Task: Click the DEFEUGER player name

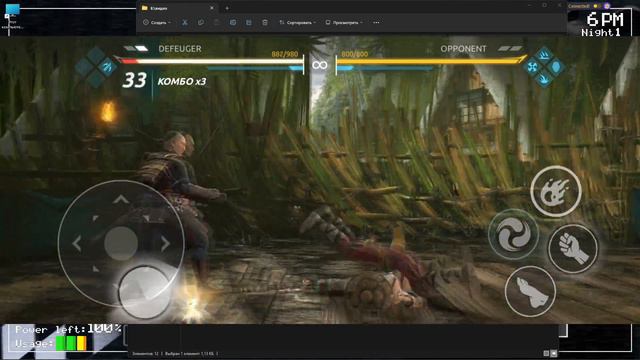Action: pyautogui.click(x=180, y=49)
